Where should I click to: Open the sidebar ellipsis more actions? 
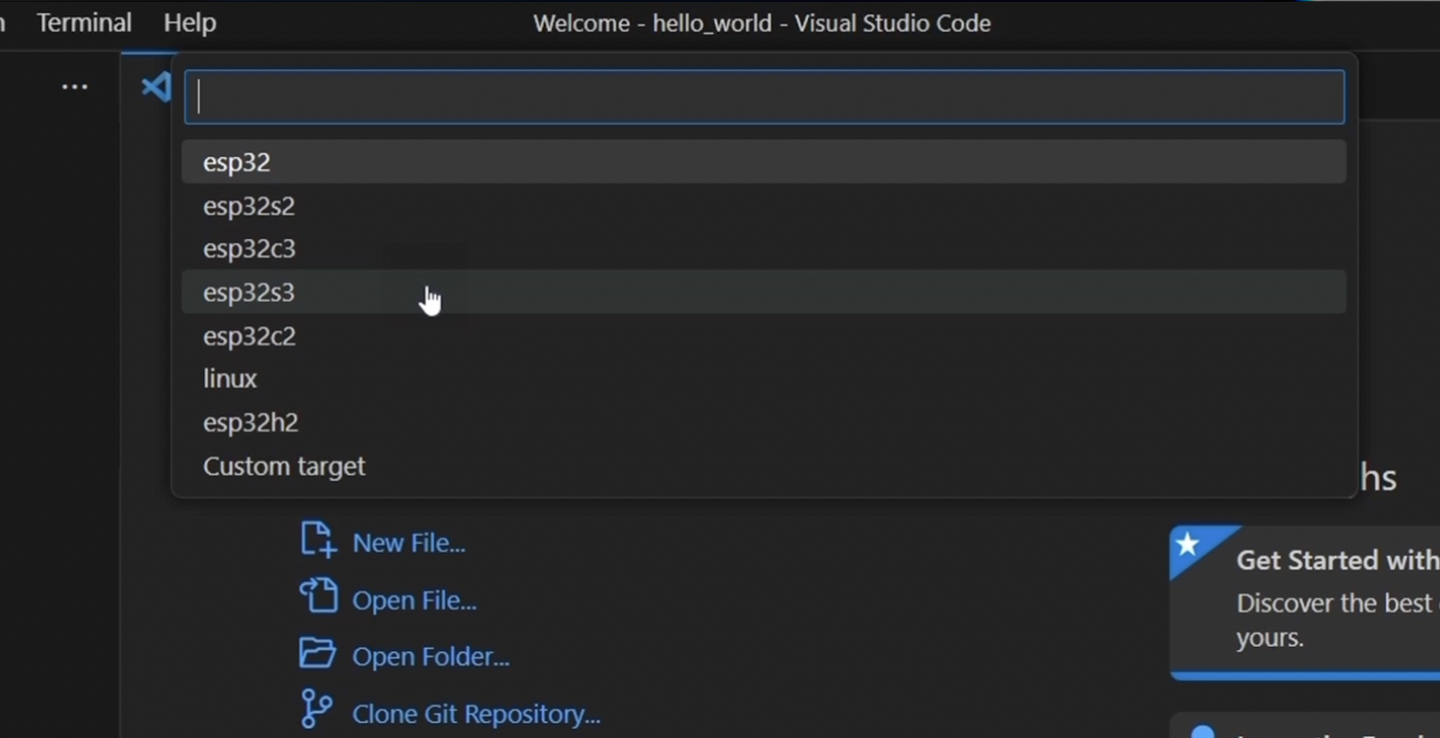point(75,87)
